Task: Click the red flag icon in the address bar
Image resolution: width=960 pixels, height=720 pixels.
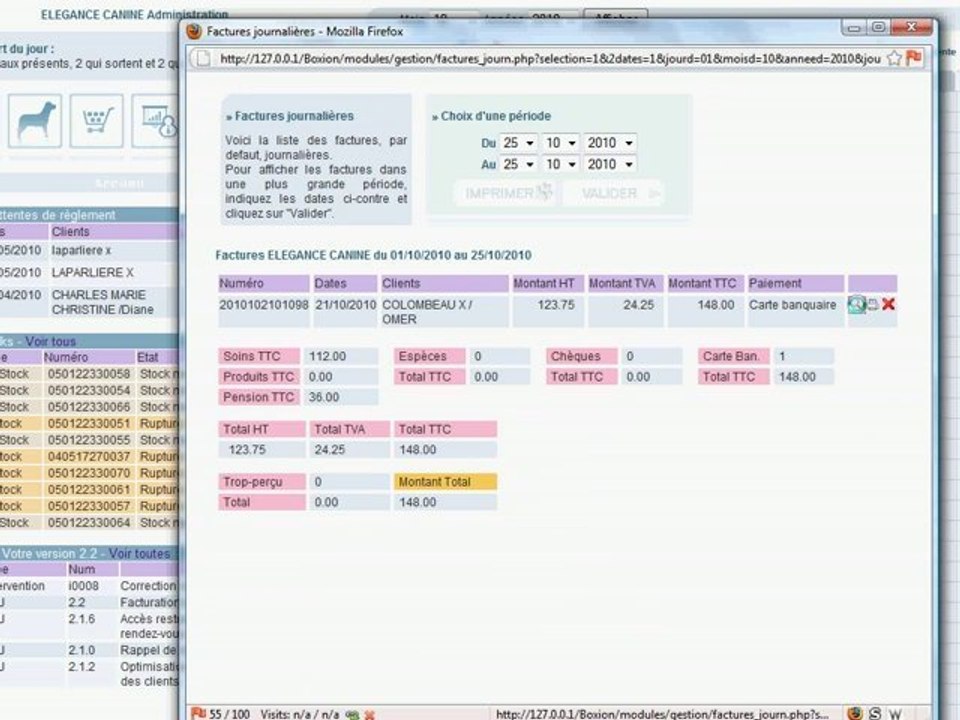Action: pyautogui.click(x=913, y=58)
